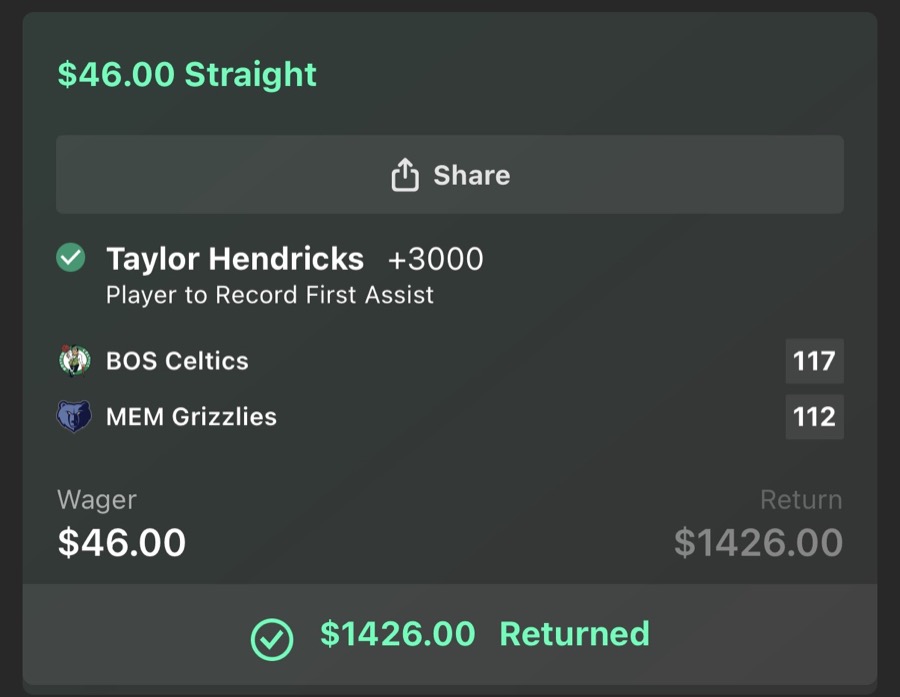Click the Celtics score box showing 117

point(815,361)
